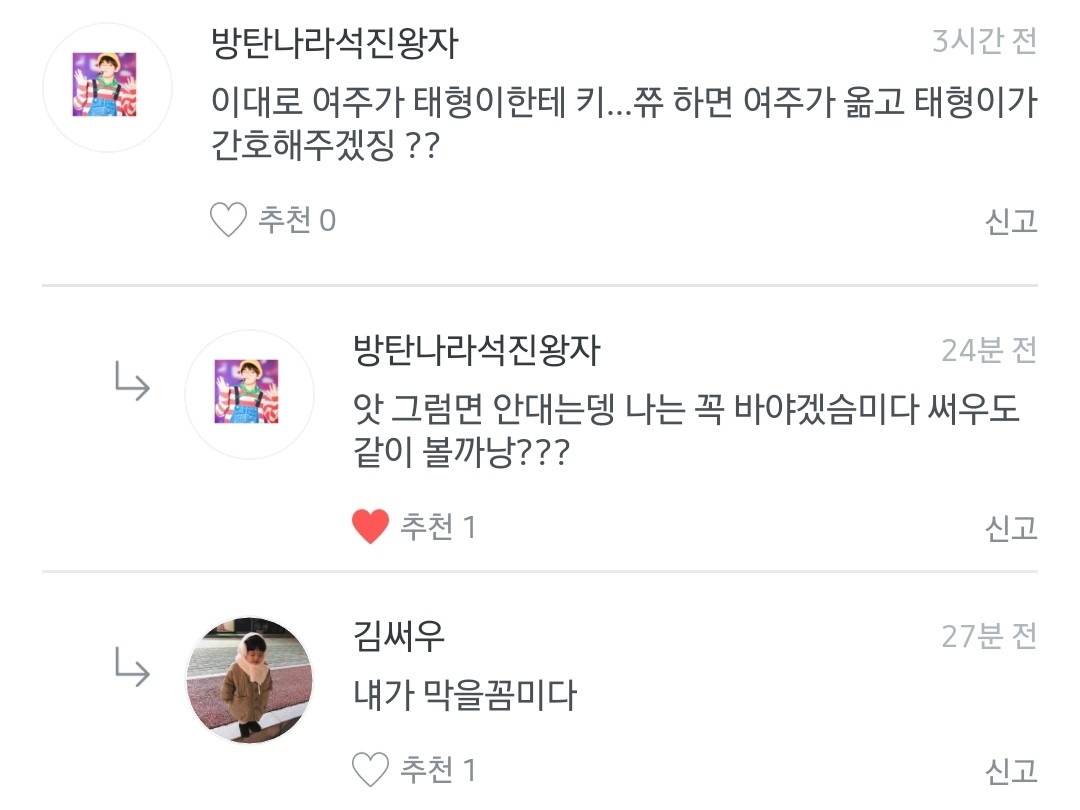Click 추천 1 next to the red heart

tap(438, 526)
